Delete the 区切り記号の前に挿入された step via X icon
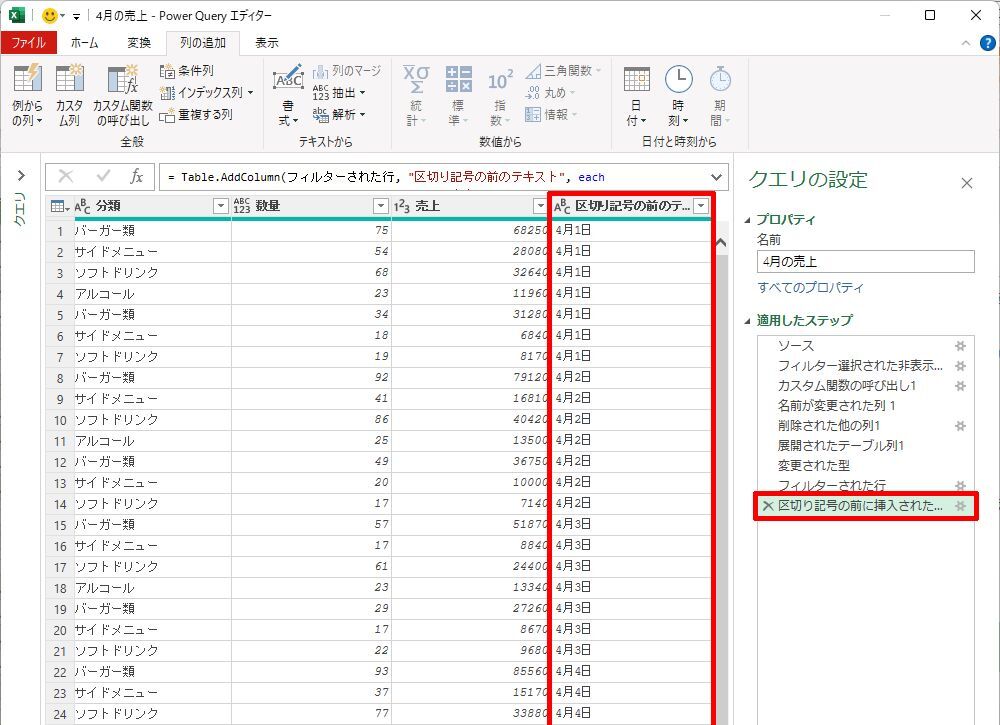 click(767, 506)
